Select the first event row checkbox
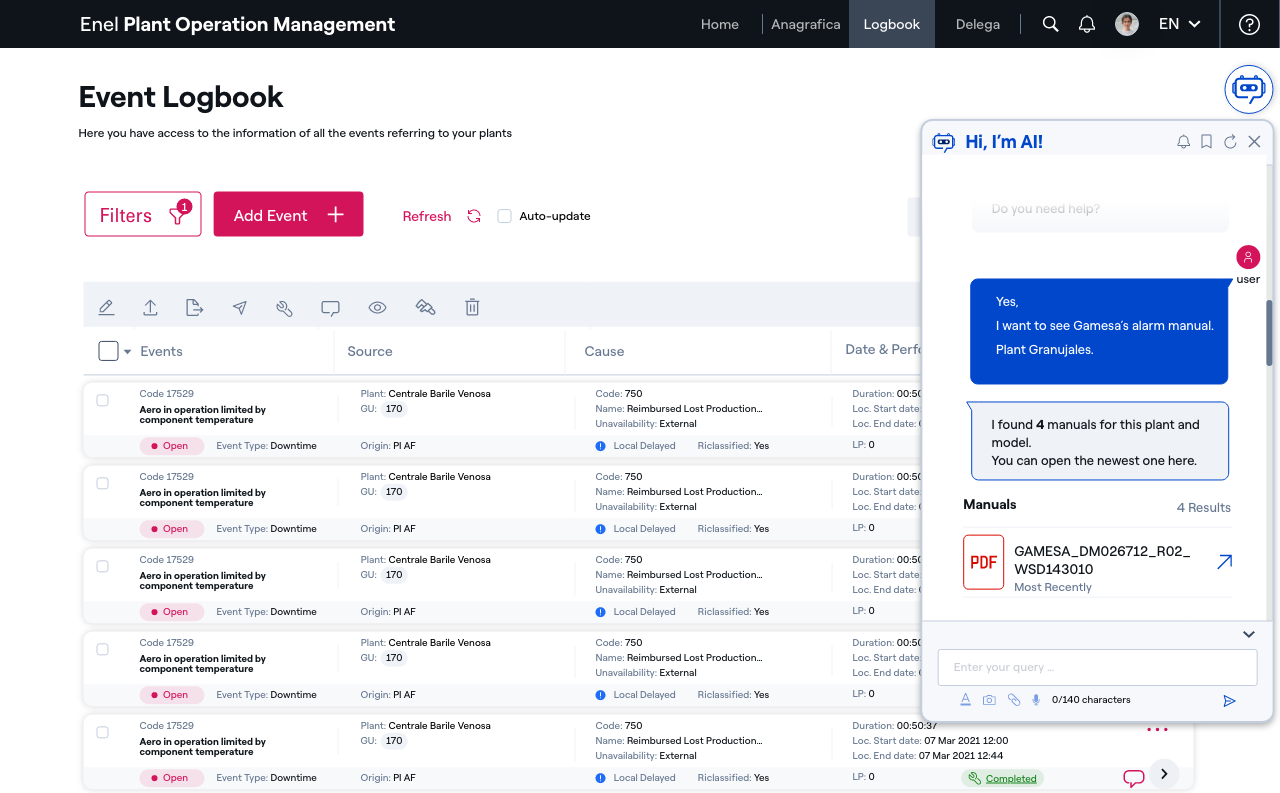 tap(102, 400)
